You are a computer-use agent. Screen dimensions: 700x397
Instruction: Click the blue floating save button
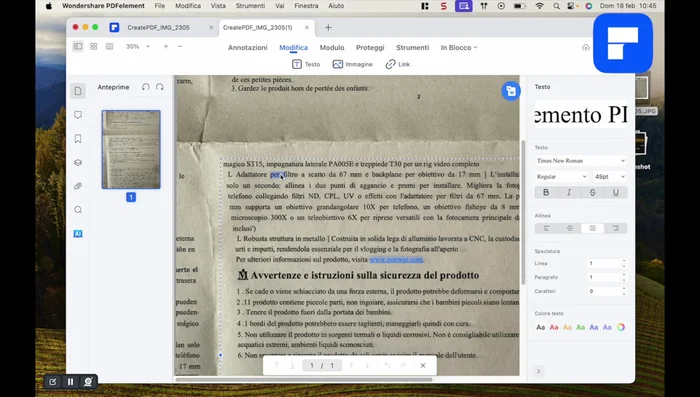coord(511,91)
